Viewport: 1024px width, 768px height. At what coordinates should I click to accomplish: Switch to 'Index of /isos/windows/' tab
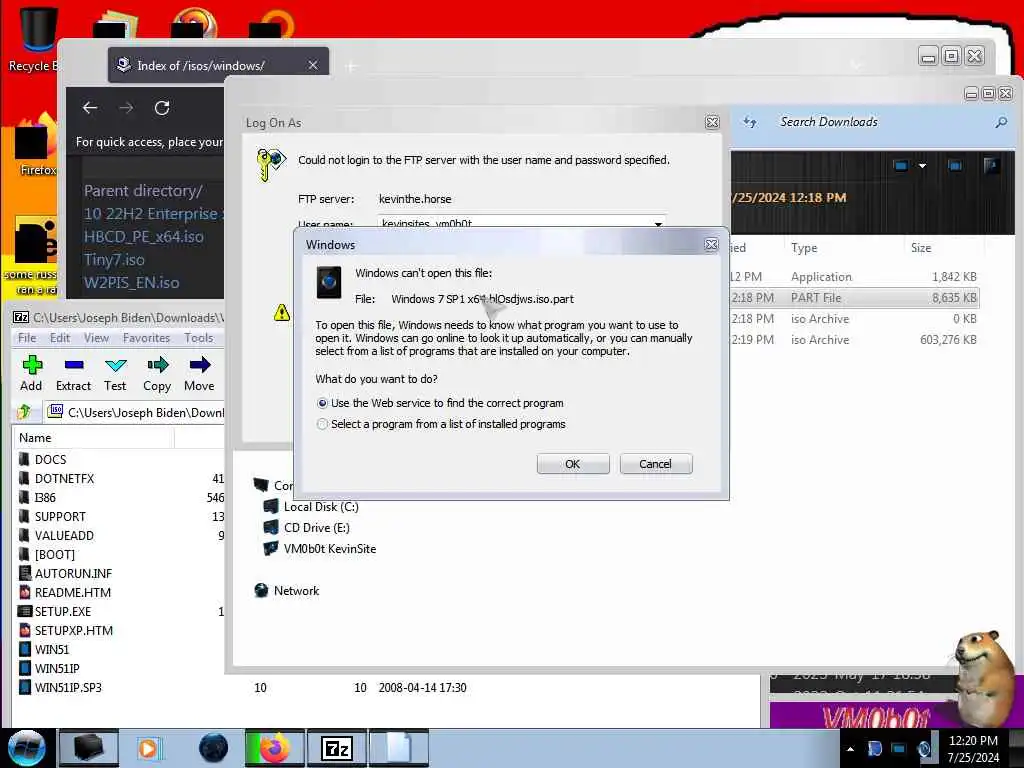pos(201,65)
